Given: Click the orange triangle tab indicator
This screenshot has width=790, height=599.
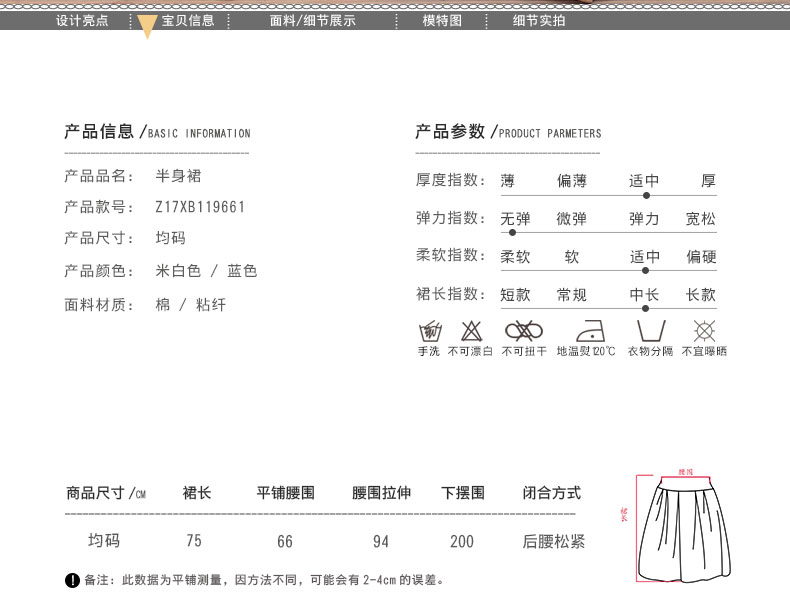Looking at the screenshot, I should (x=147, y=27).
